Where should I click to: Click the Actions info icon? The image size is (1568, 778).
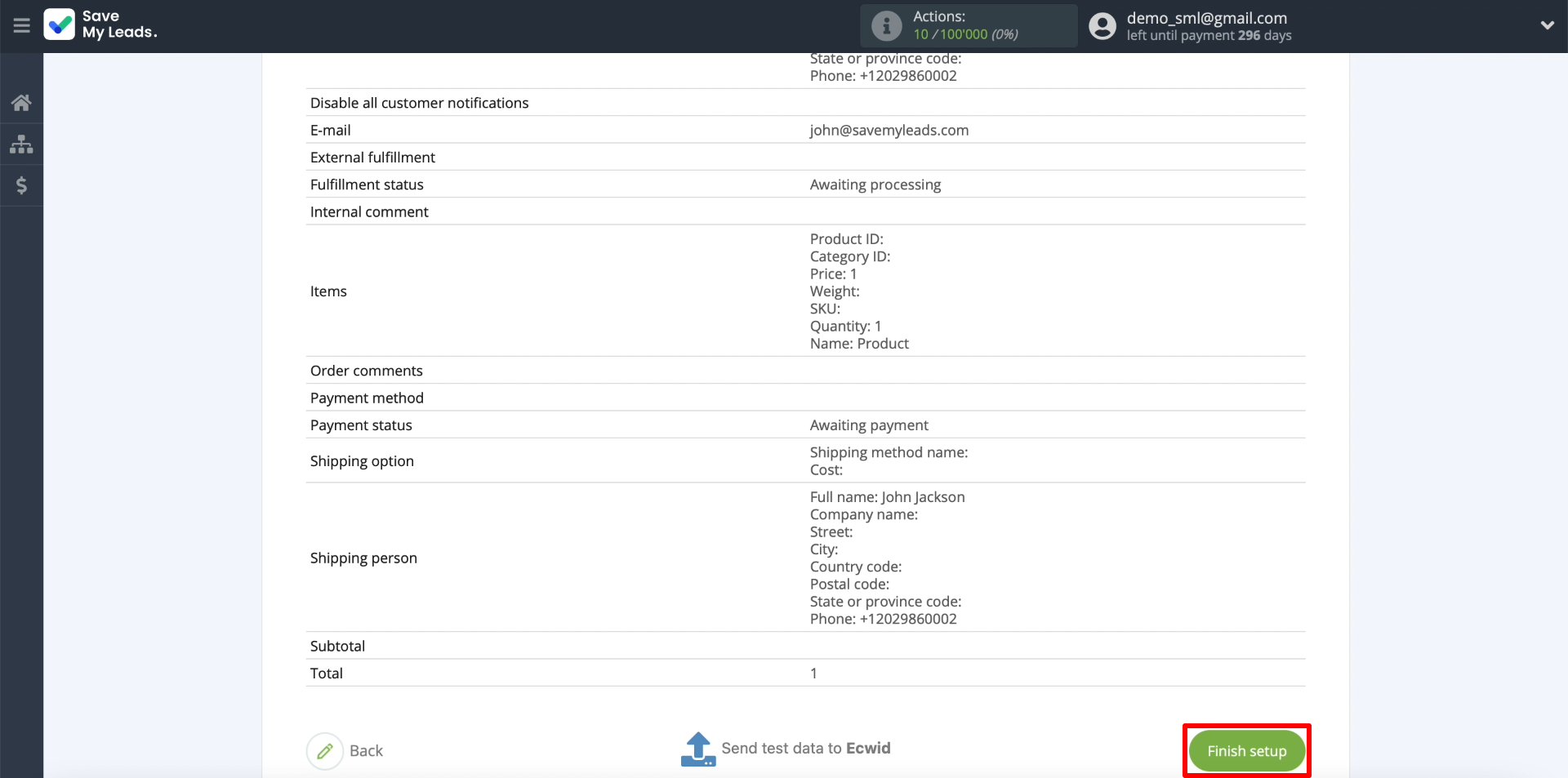click(x=886, y=25)
